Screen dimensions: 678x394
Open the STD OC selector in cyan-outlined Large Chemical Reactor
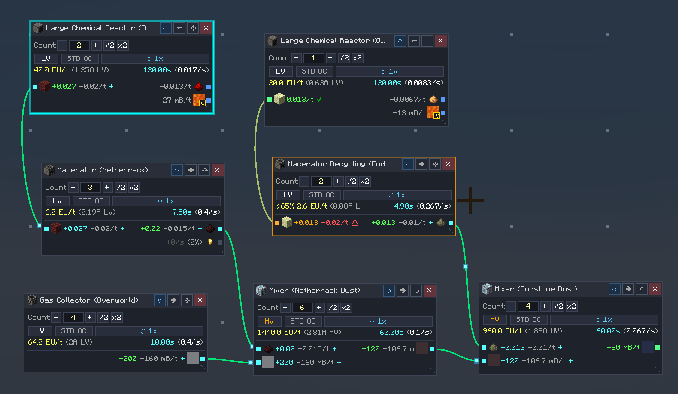pos(80,58)
